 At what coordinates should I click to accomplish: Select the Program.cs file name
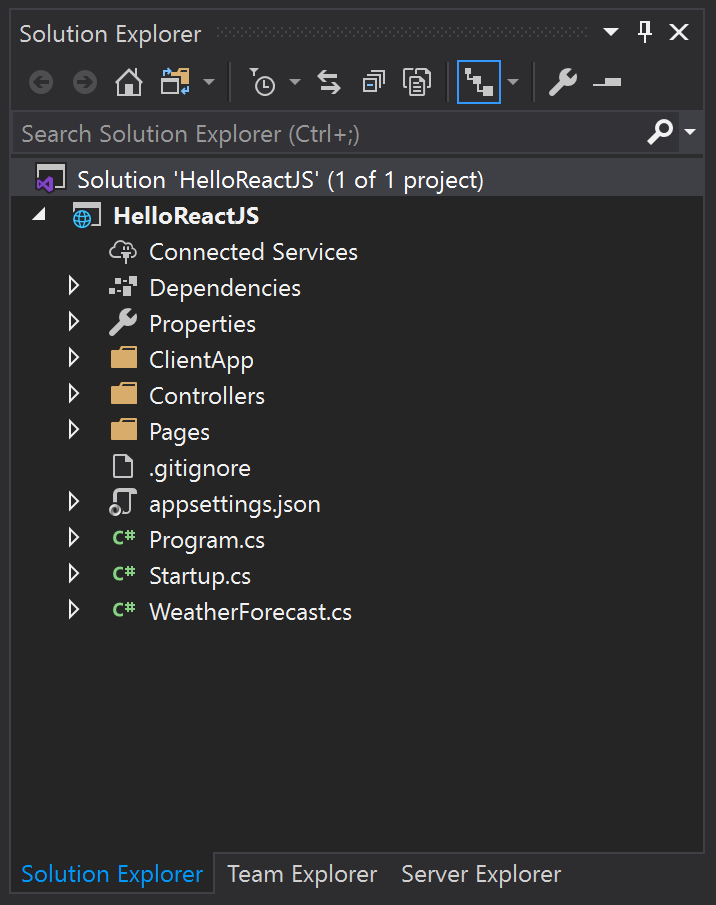[207, 540]
